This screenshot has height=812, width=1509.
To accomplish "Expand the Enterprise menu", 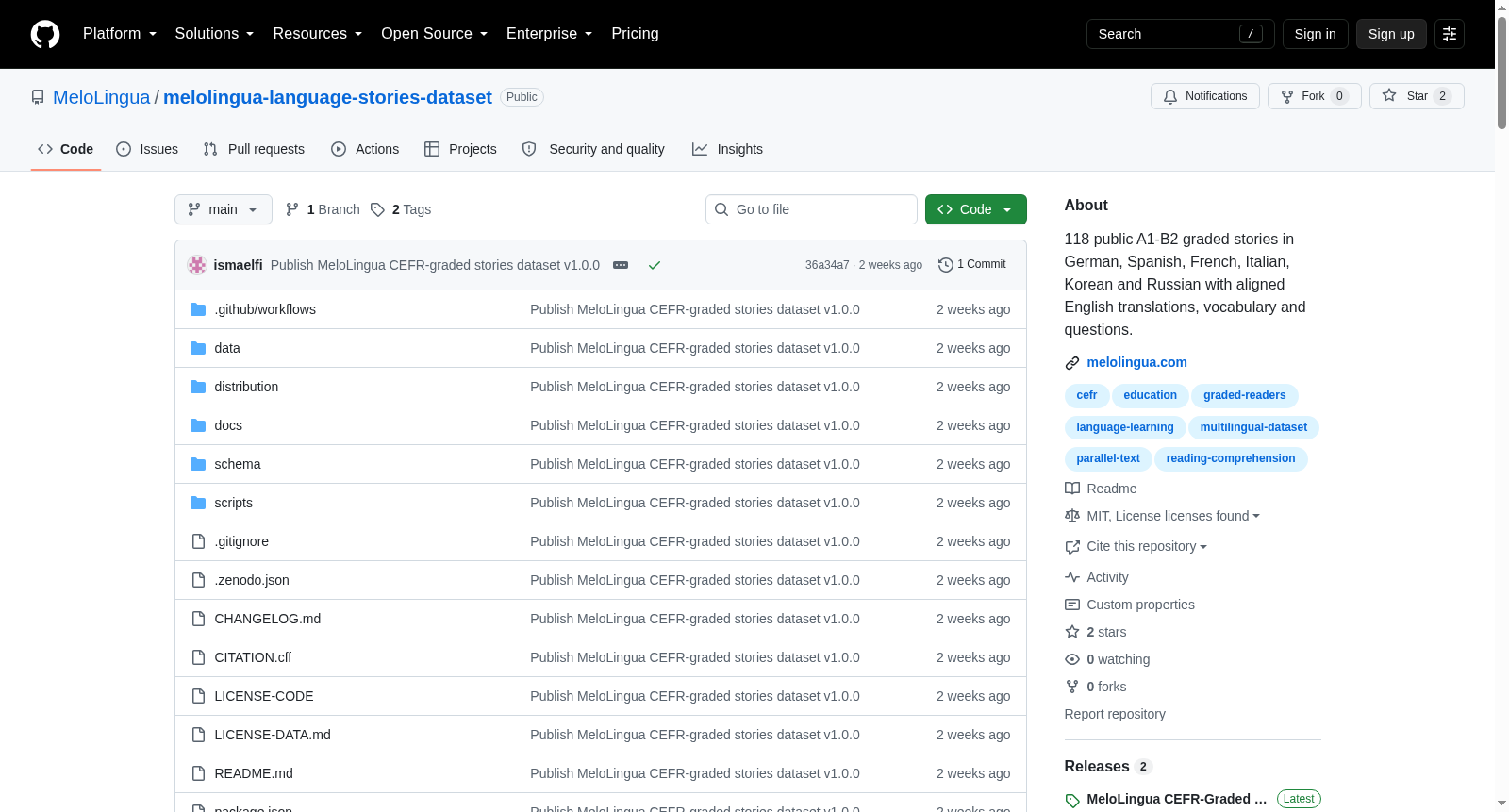I will 549,34.
